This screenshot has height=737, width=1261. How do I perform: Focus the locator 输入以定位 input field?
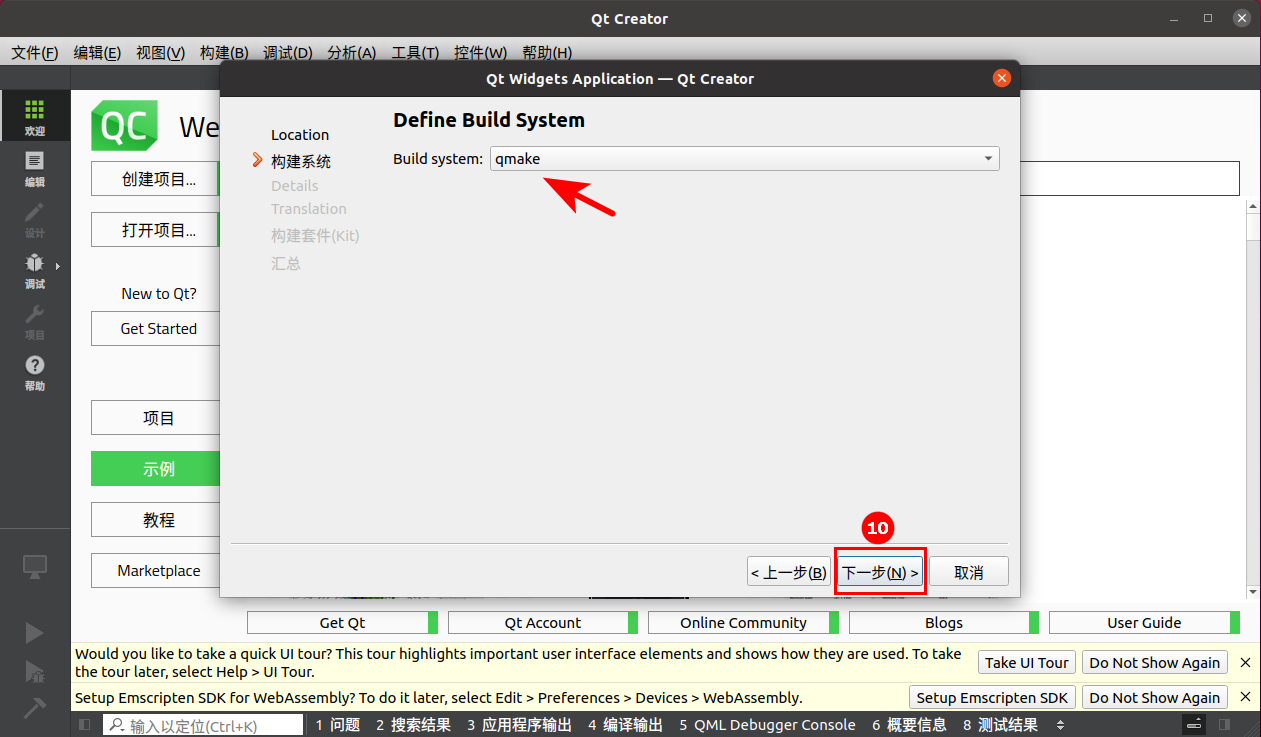coord(203,725)
